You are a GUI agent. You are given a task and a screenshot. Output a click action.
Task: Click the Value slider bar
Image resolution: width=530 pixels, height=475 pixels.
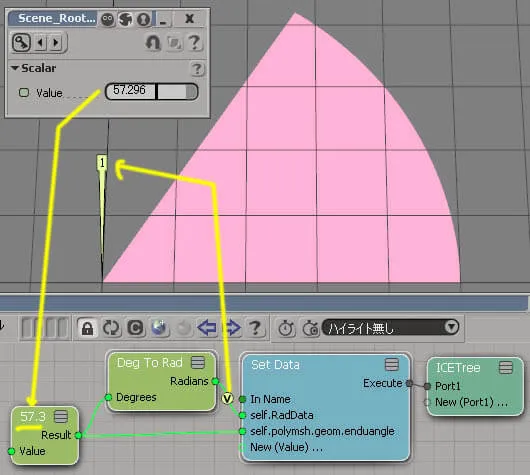point(177,92)
